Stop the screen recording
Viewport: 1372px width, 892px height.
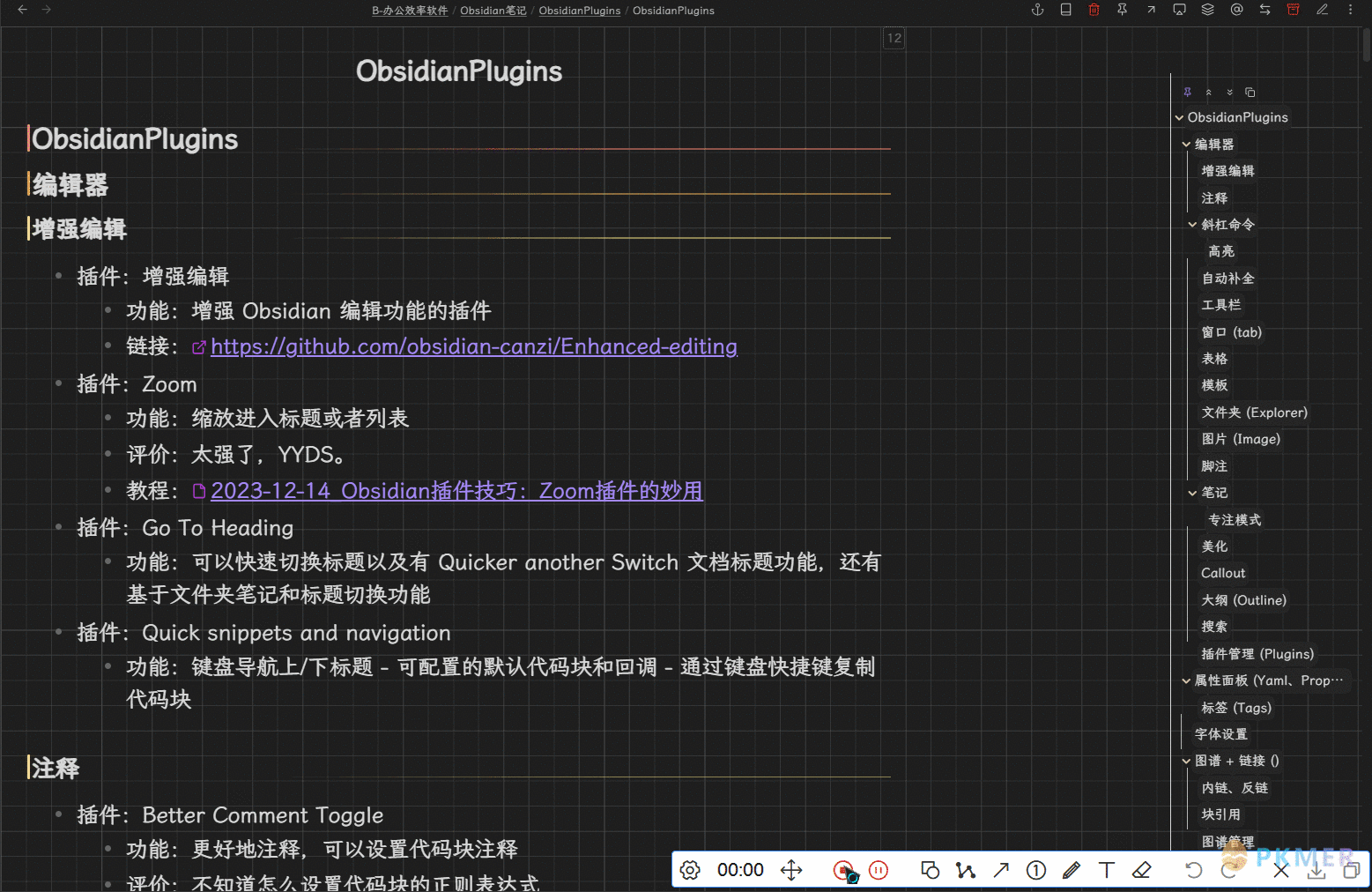click(x=844, y=870)
